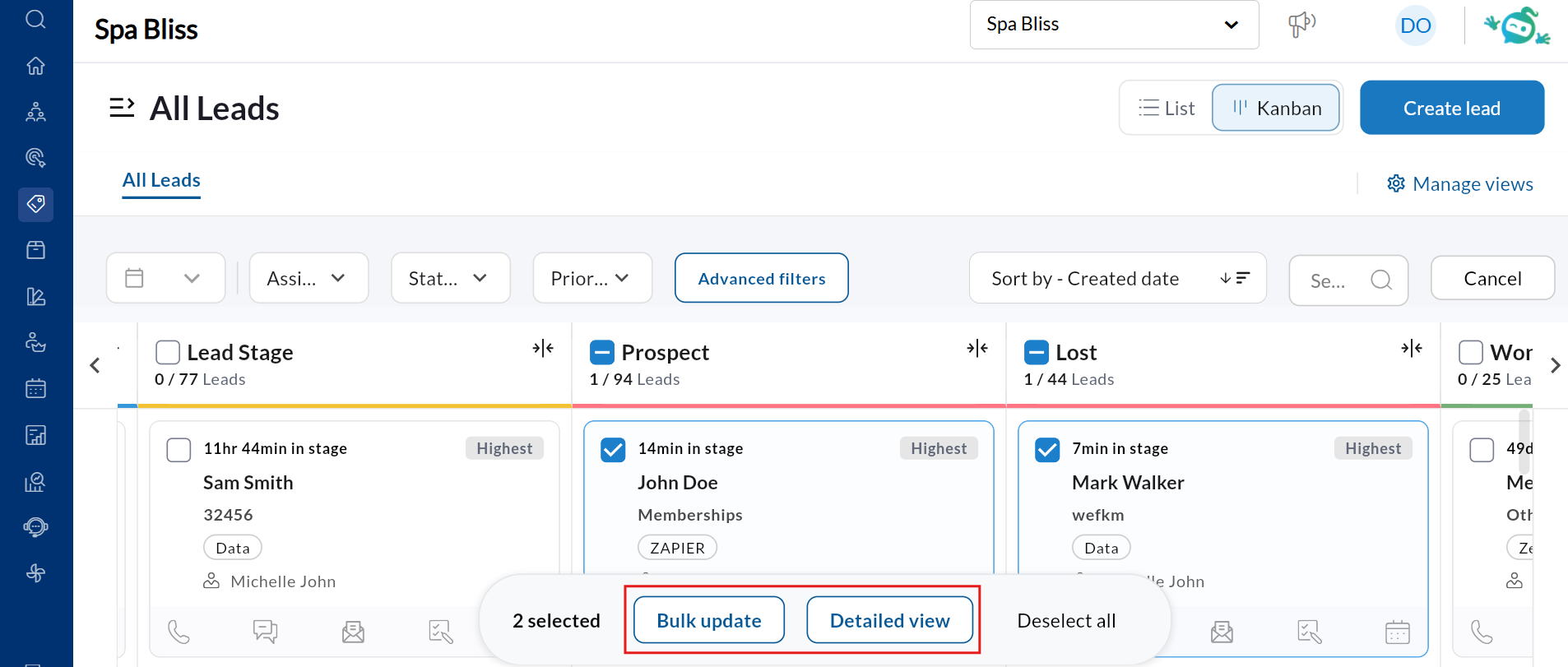Open the calendar icon in sidebar
Viewport: 1568px width, 667px height.
click(x=35, y=388)
